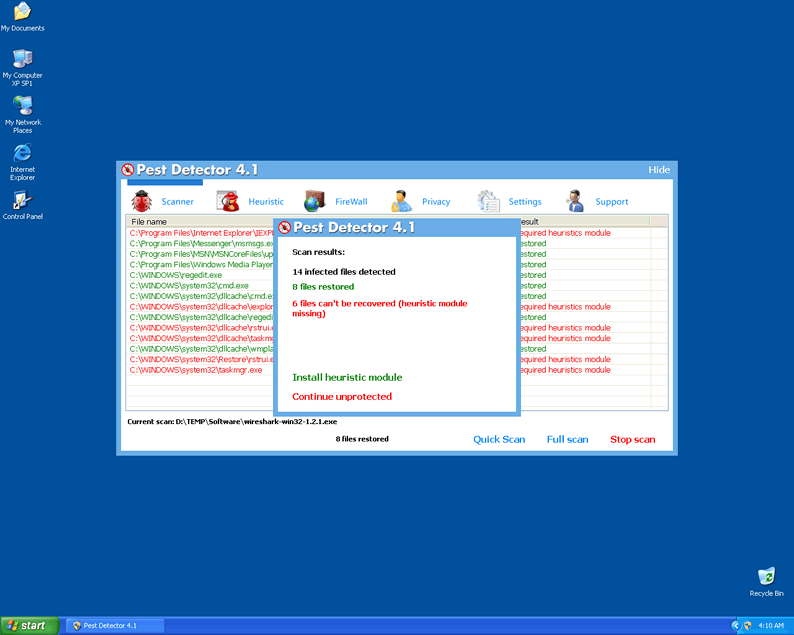This screenshot has width=794, height=635.
Task: Select Pest Detector 4.1 taskbar button
Action: point(110,625)
